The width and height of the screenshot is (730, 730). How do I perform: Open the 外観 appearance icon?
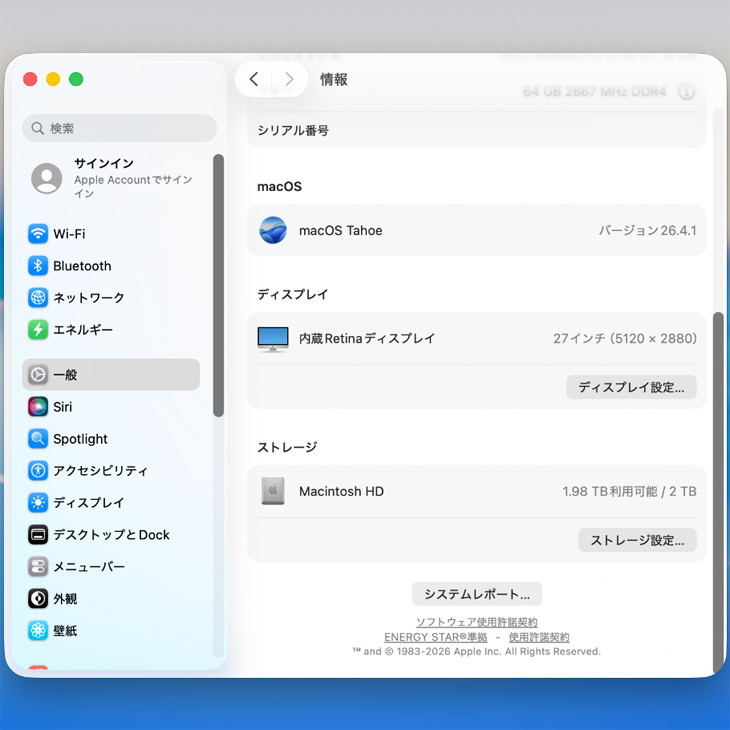tap(38, 599)
